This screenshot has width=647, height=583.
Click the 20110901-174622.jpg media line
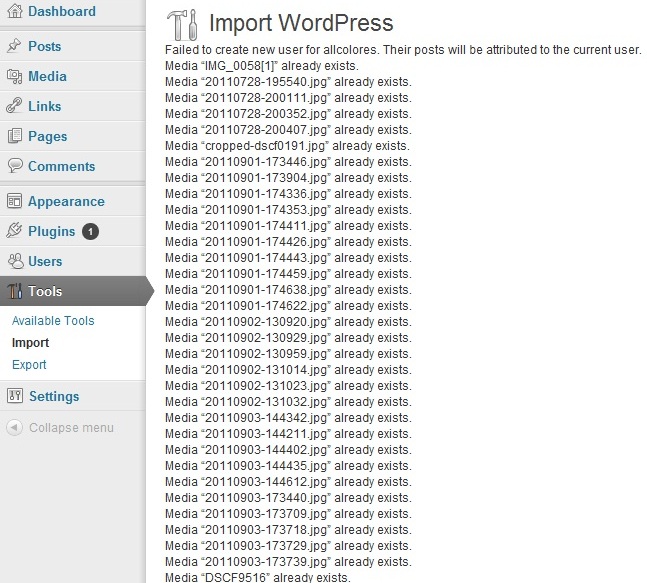tap(288, 306)
